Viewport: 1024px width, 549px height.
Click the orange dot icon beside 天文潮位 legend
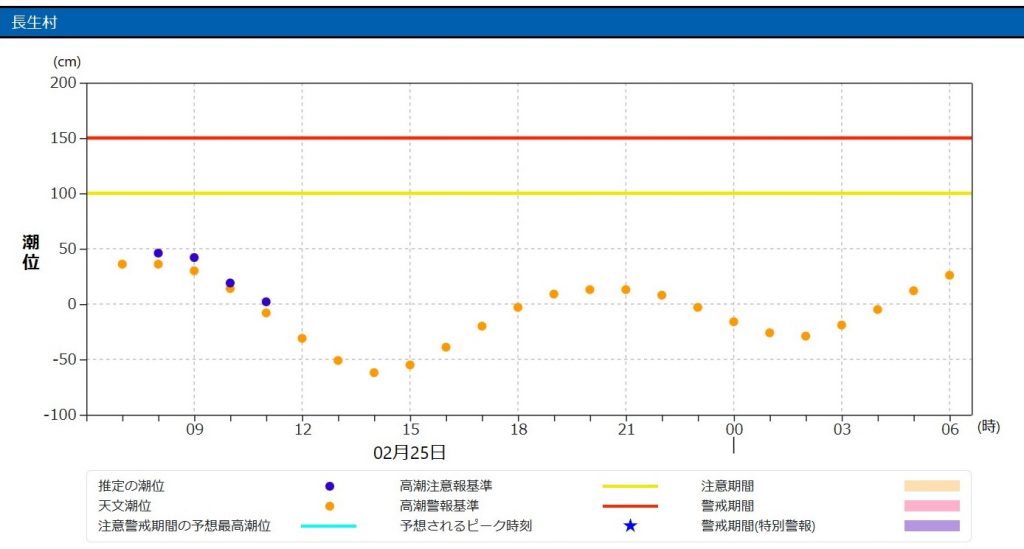330,506
